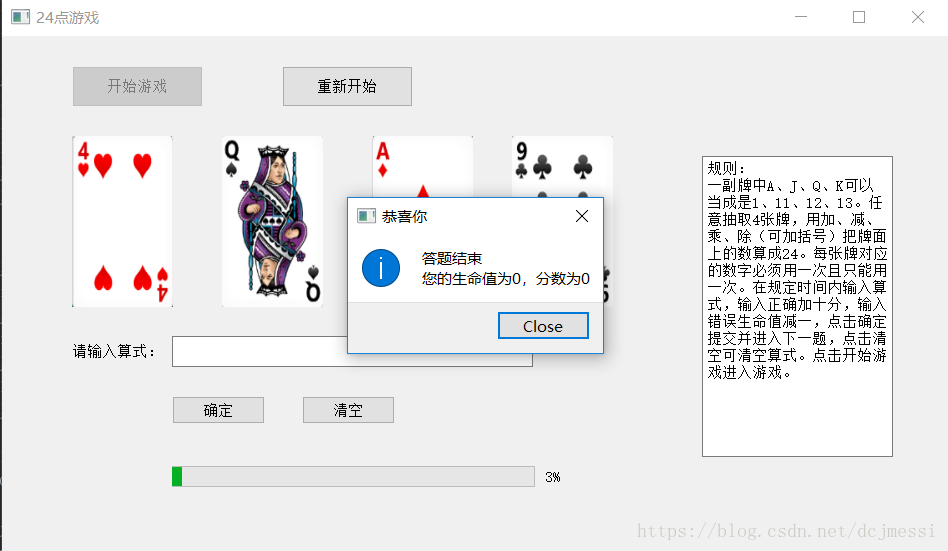Viewport: 948px width, 551px height.
Task: Click the 24点游戏 window title icon
Action: click(x=21, y=17)
